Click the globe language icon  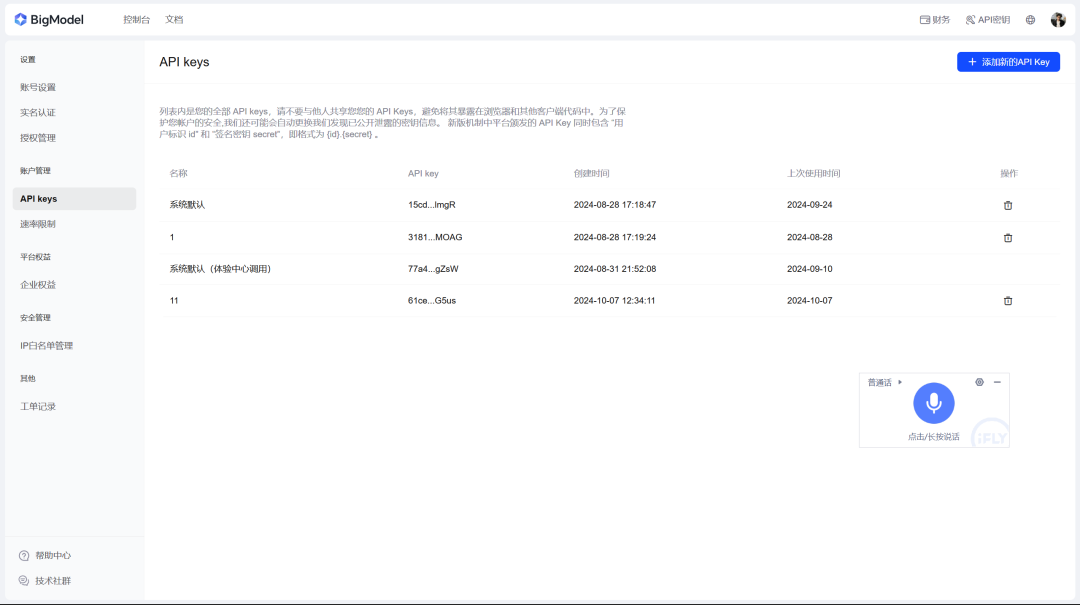point(1030,20)
